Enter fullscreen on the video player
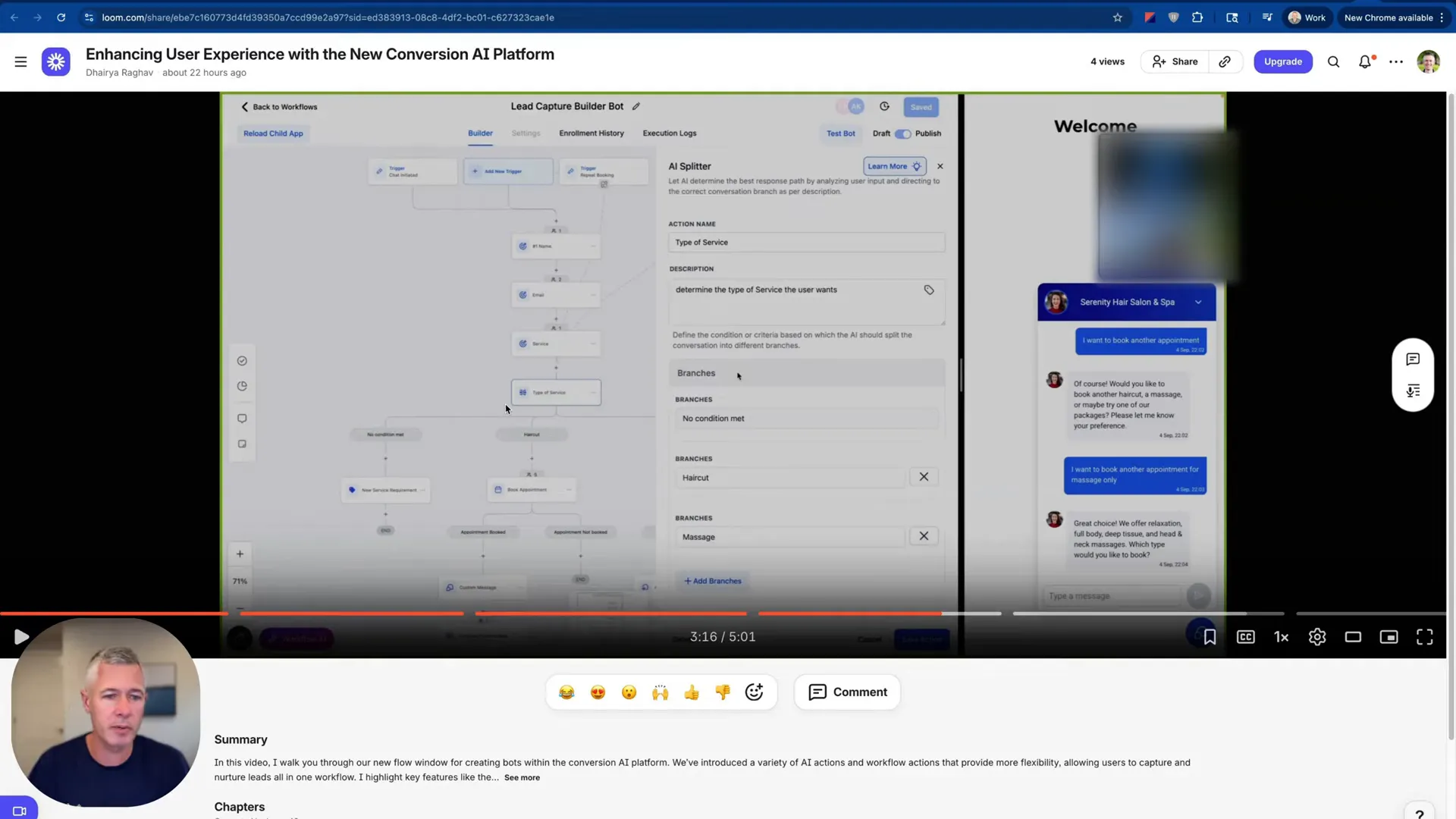 1424,637
